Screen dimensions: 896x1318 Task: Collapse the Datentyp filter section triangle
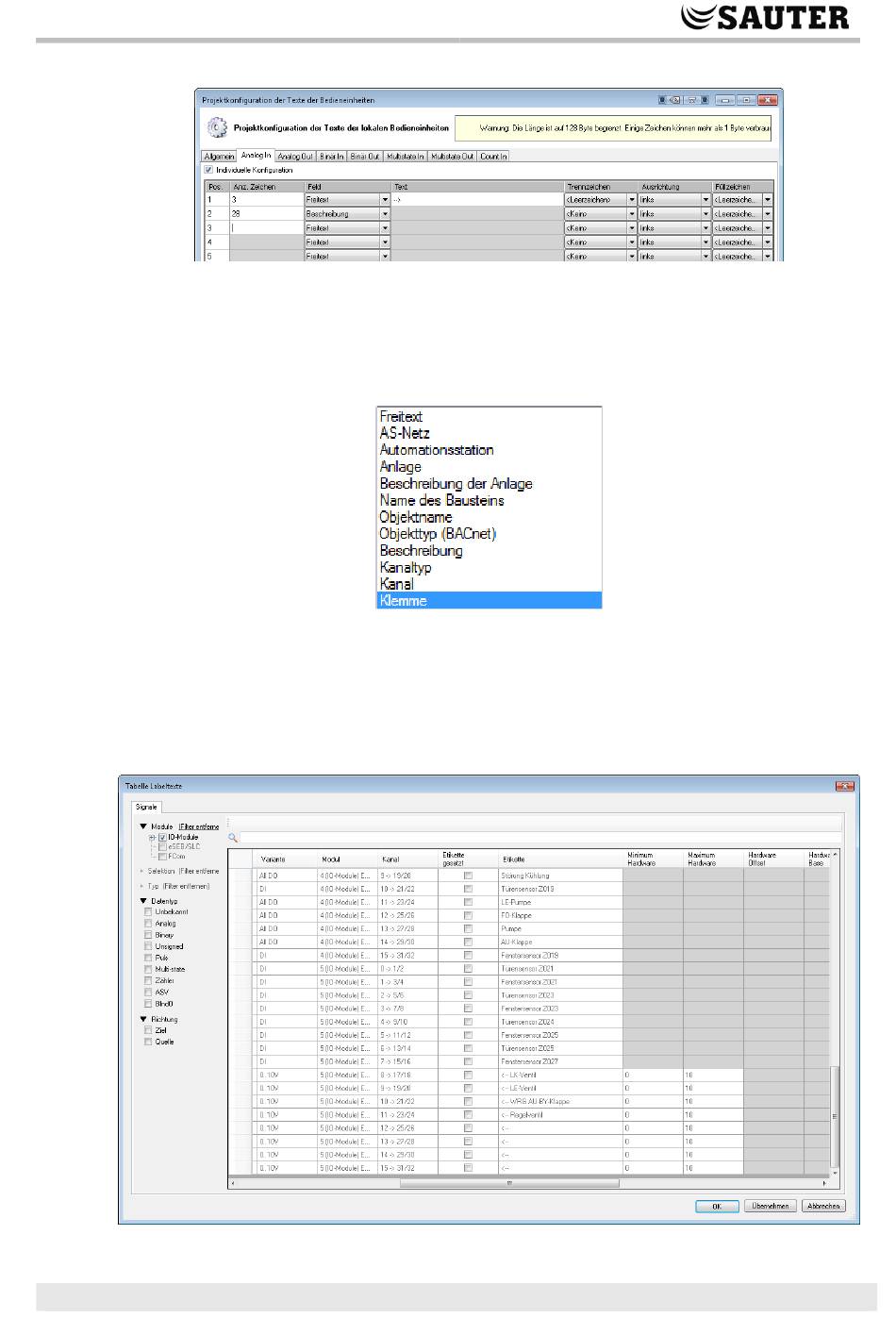coord(143,901)
